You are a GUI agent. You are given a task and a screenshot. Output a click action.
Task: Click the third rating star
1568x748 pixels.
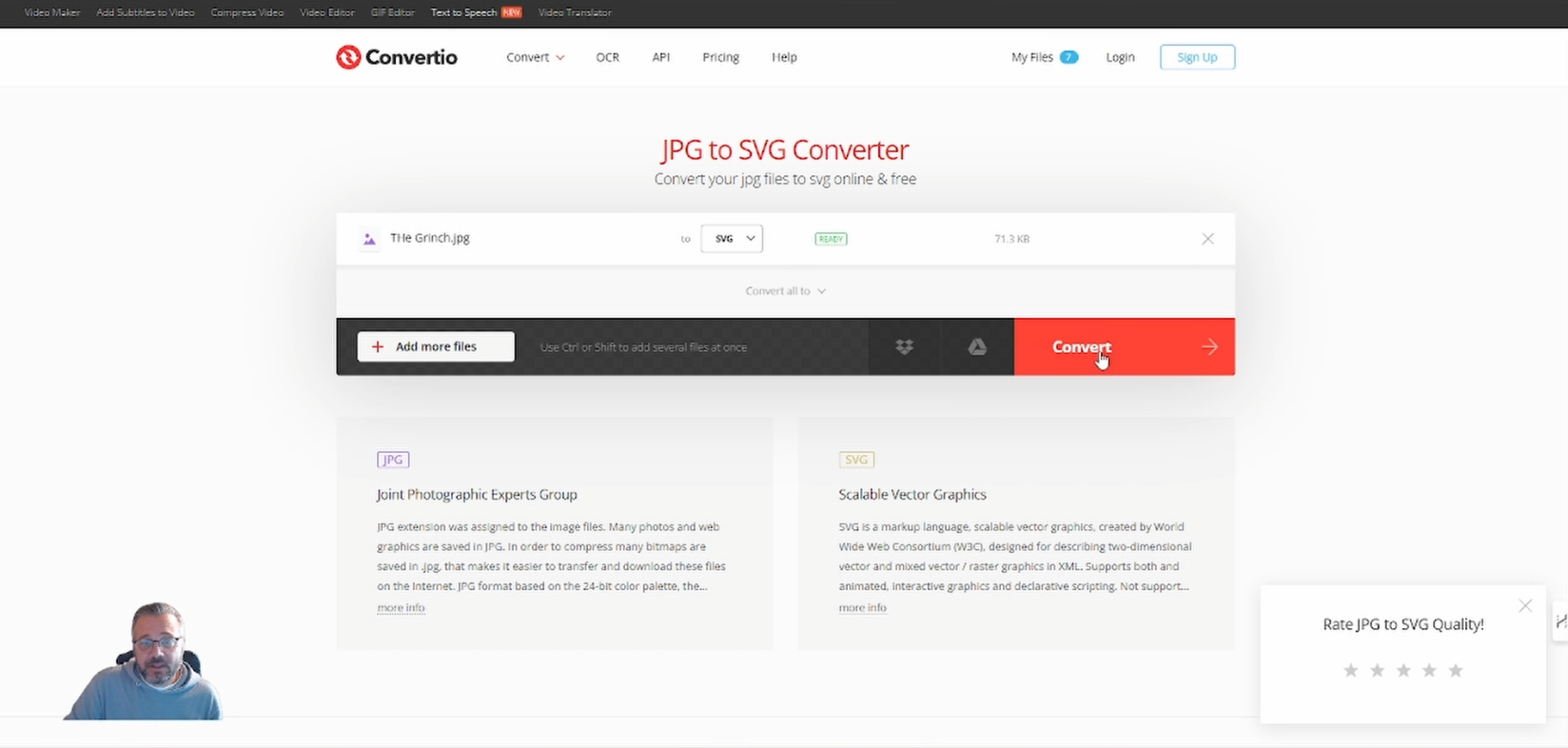[1402, 671]
